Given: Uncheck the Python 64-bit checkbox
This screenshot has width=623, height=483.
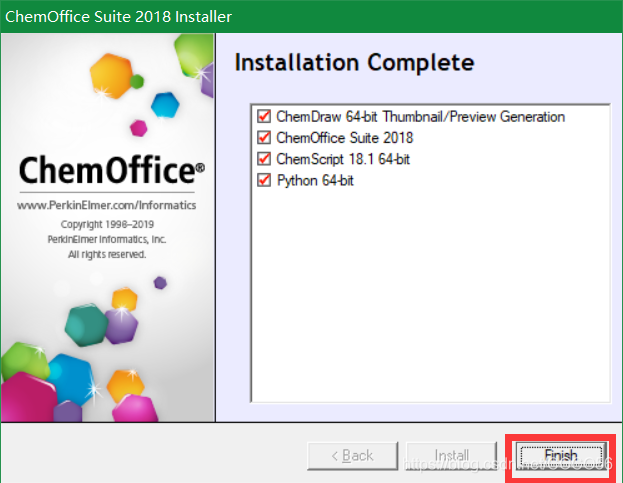Looking at the screenshot, I should (264, 180).
